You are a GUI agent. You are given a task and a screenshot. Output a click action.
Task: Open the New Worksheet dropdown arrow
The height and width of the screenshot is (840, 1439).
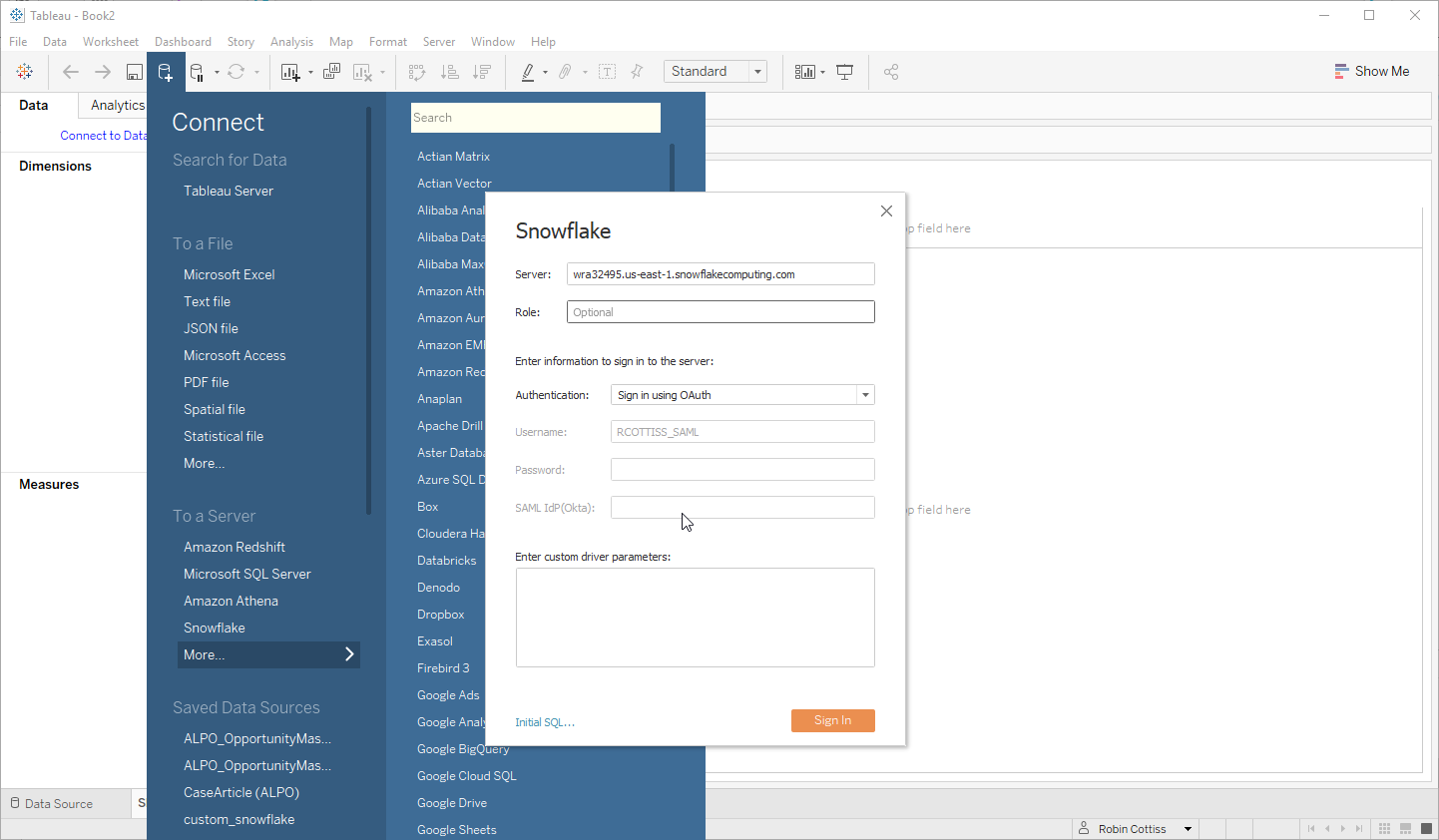310,73
